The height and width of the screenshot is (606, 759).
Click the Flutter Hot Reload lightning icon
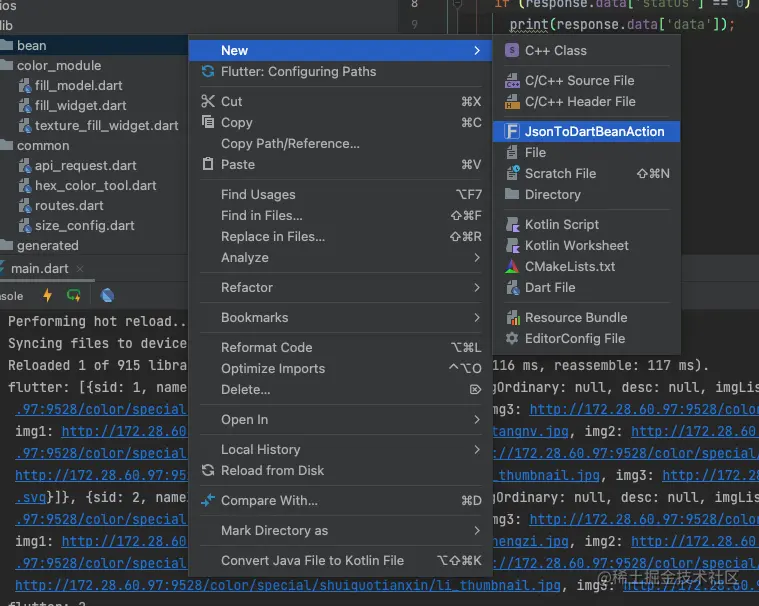coord(47,295)
